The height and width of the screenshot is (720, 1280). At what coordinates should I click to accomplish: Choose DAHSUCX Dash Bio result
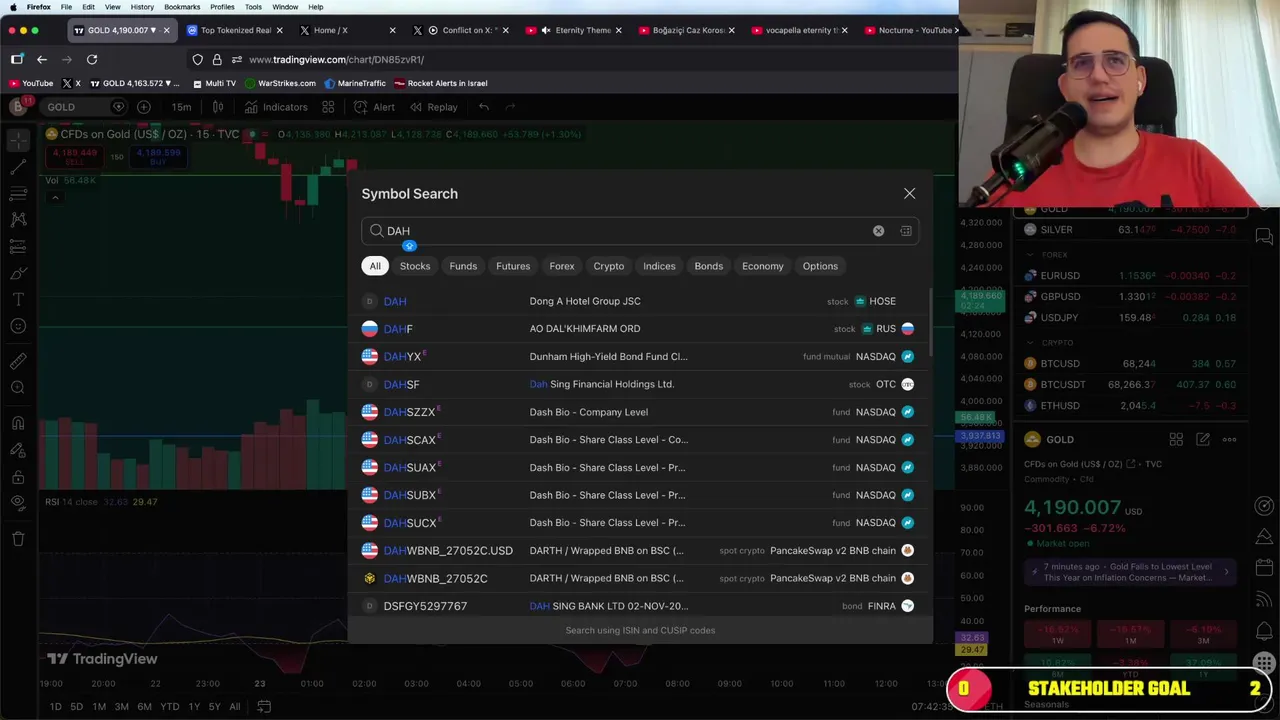pos(640,523)
